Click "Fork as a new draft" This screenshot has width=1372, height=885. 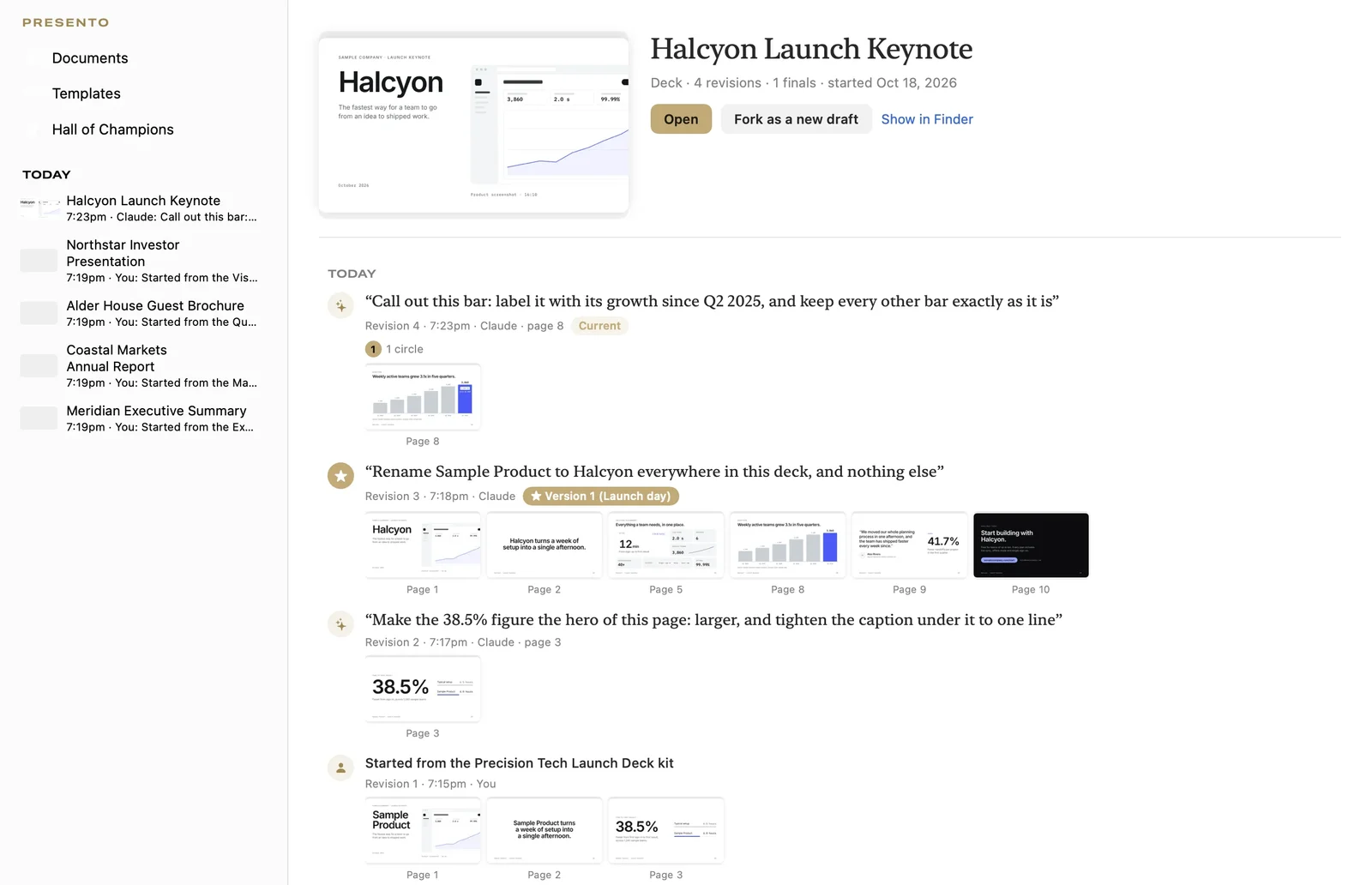796,119
